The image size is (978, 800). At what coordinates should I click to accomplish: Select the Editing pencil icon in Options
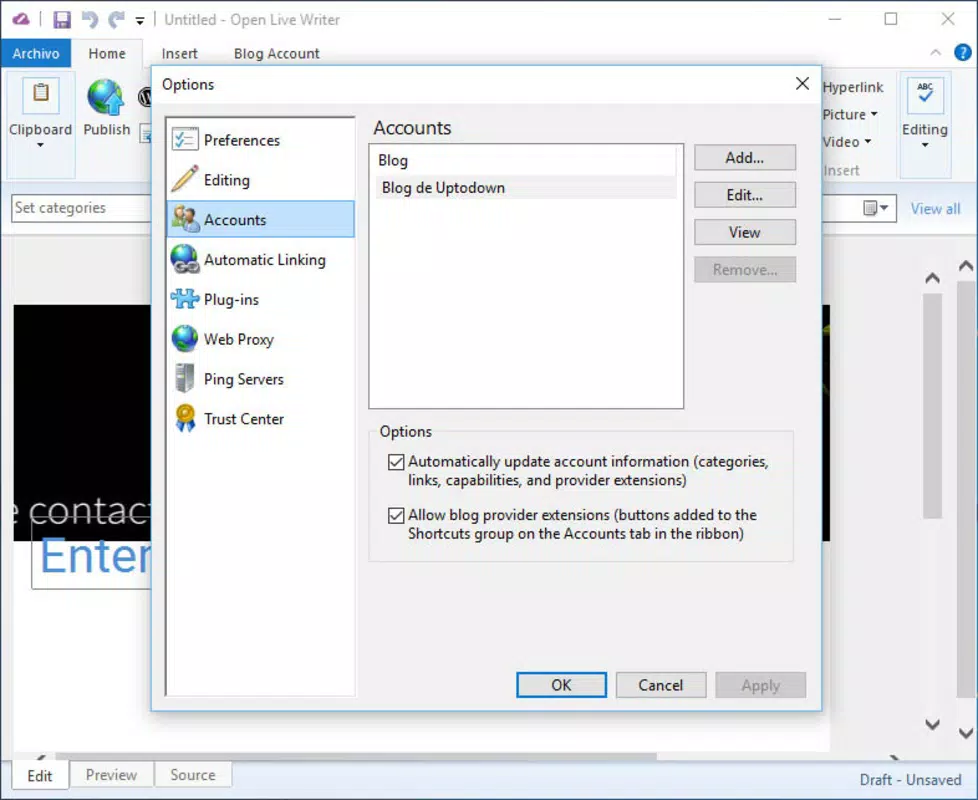[x=185, y=179]
